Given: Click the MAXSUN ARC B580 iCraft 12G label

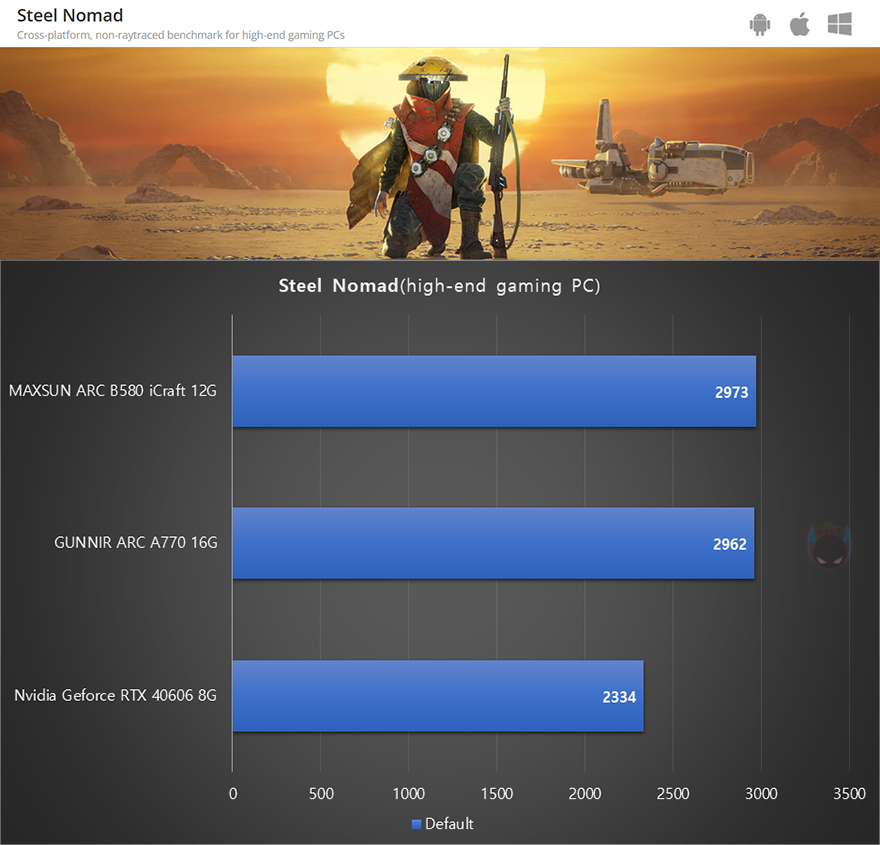Looking at the screenshot, I should coord(113,391).
